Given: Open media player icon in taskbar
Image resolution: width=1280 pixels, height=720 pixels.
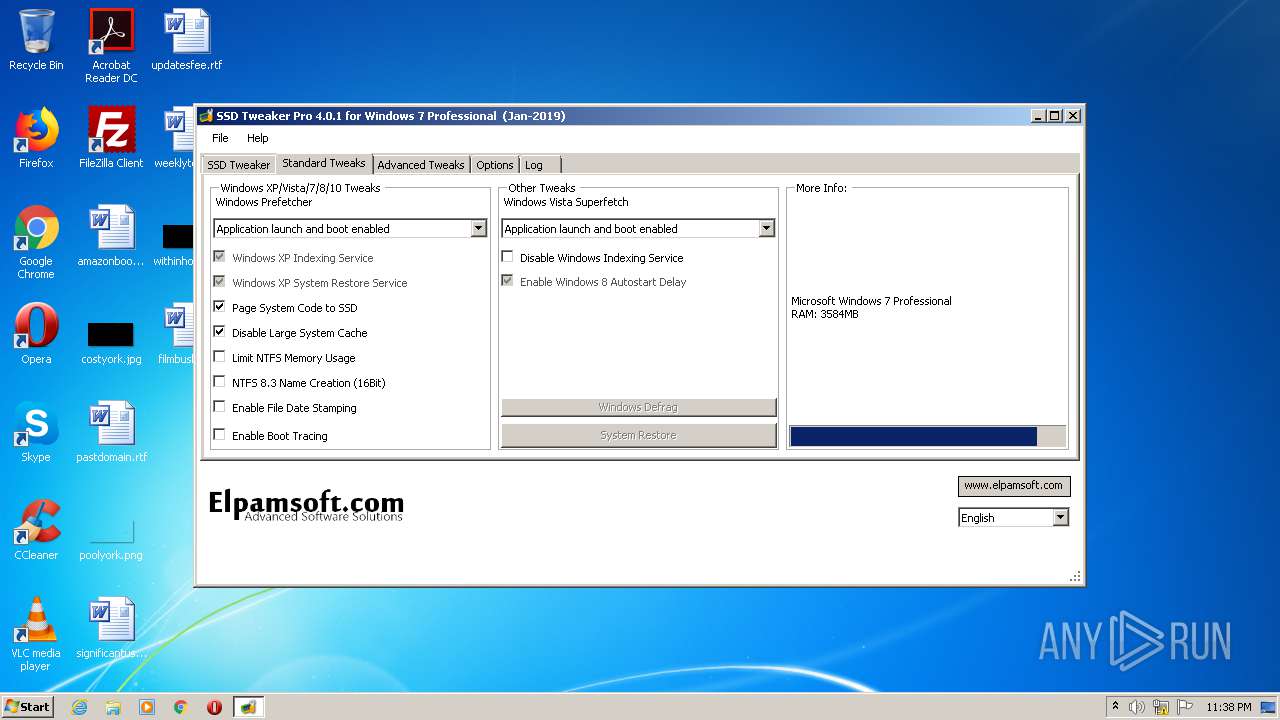Looking at the screenshot, I should (147, 707).
